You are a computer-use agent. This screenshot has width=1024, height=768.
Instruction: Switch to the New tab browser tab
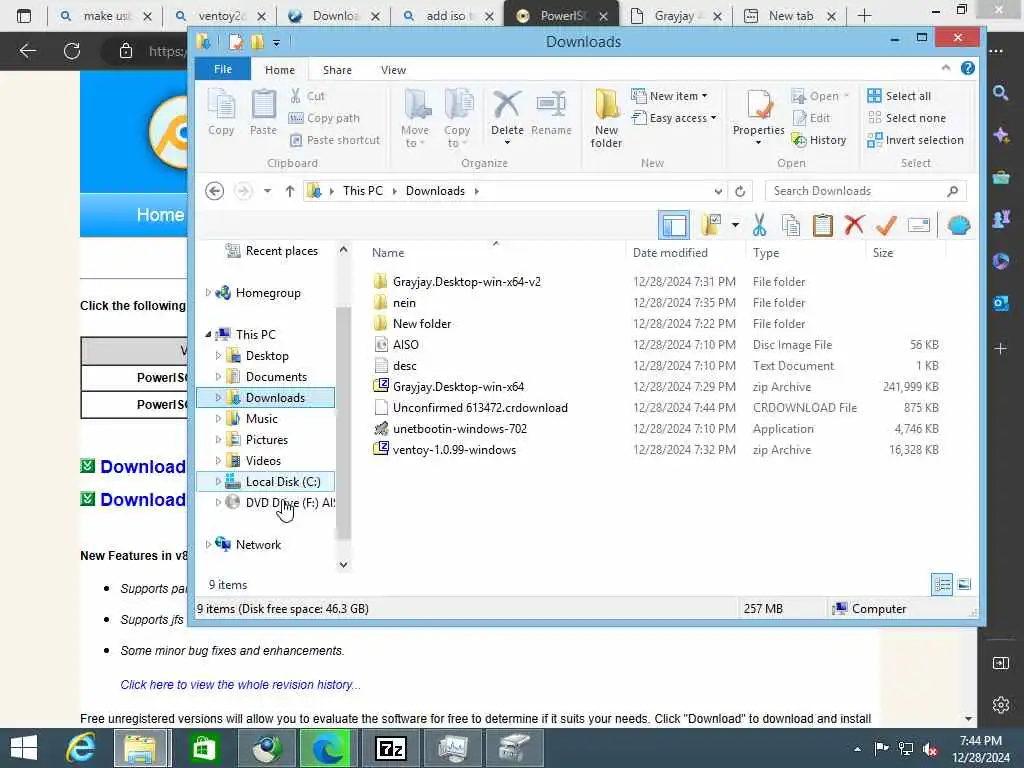click(790, 16)
